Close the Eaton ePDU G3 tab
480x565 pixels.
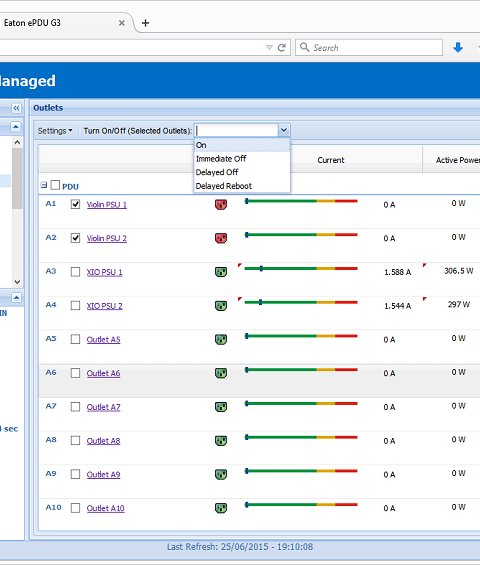[x=122, y=23]
